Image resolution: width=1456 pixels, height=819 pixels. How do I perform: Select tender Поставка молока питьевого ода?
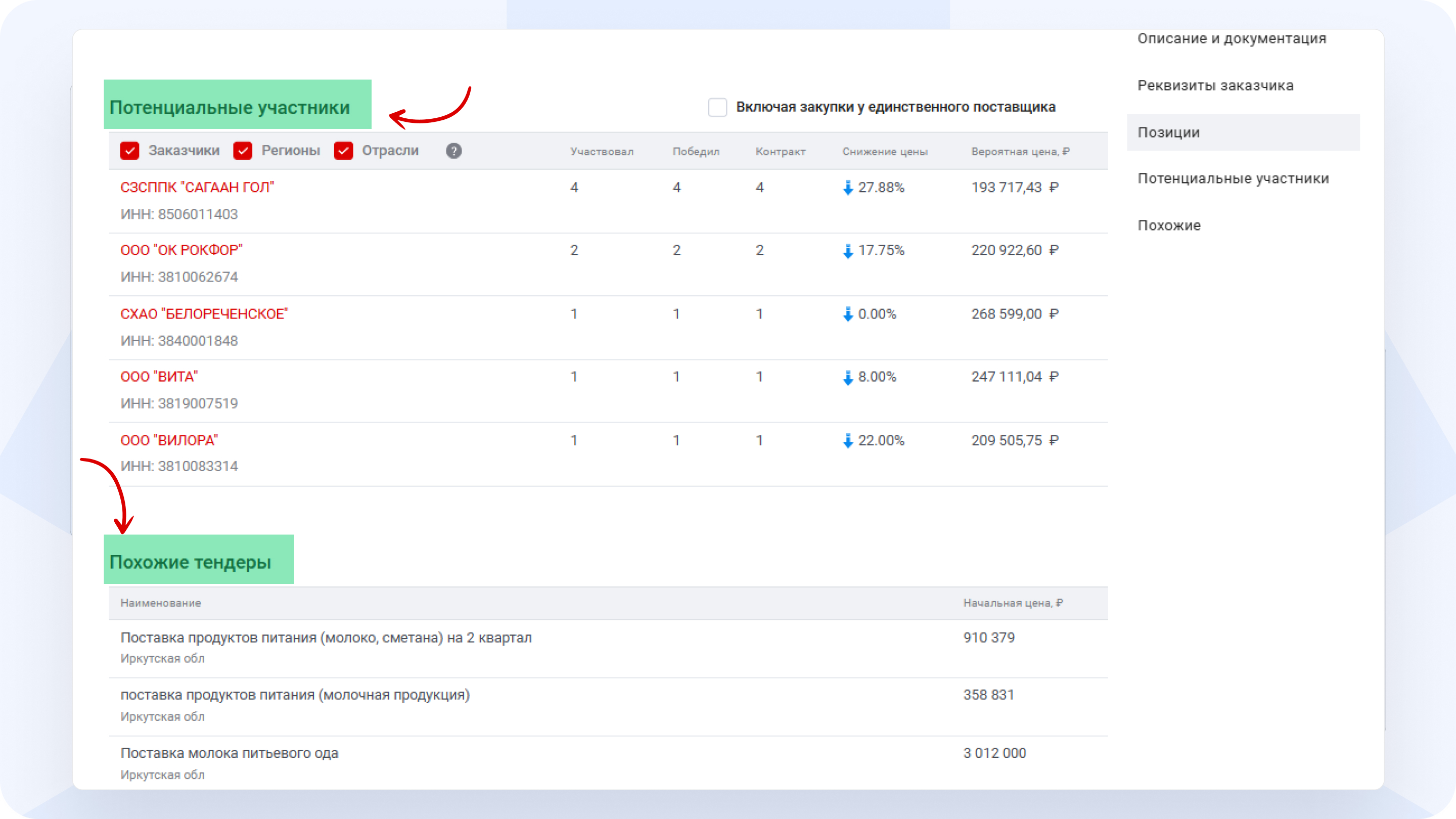coord(230,753)
